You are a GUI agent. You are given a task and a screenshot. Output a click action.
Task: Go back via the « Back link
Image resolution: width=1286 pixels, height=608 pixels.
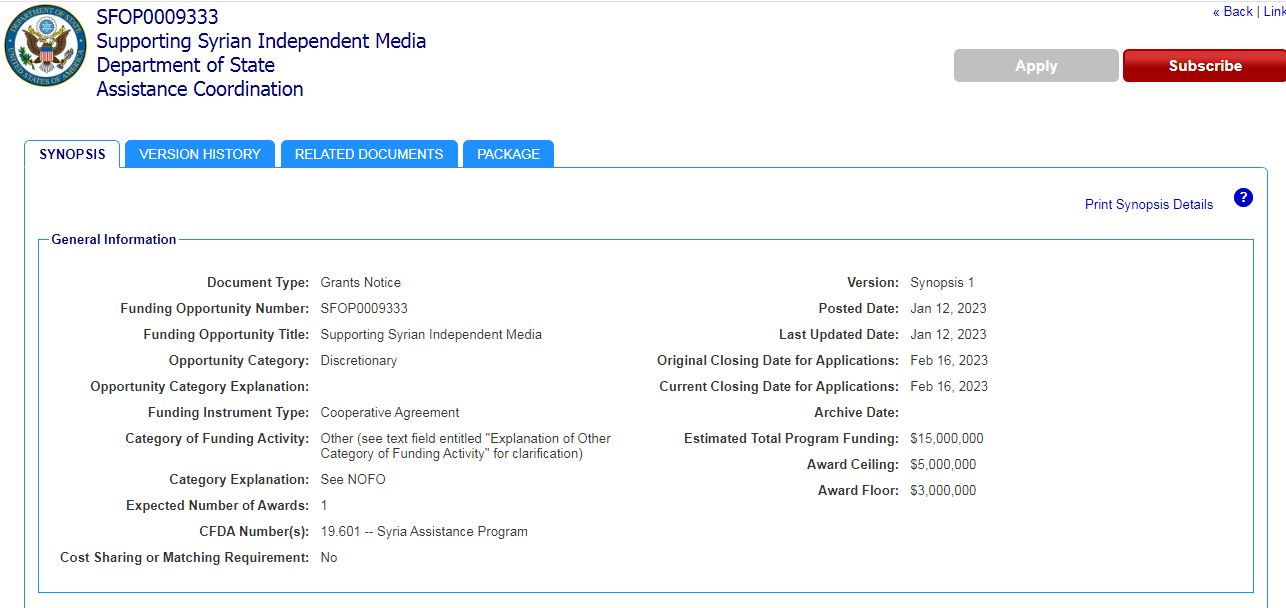tap(1232, 12)
